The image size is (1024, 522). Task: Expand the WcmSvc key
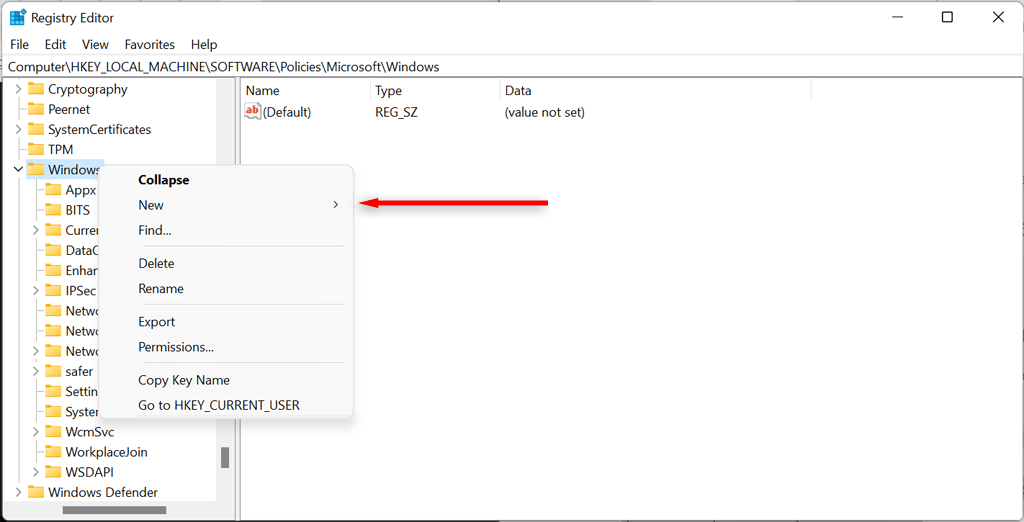(36, 432)
